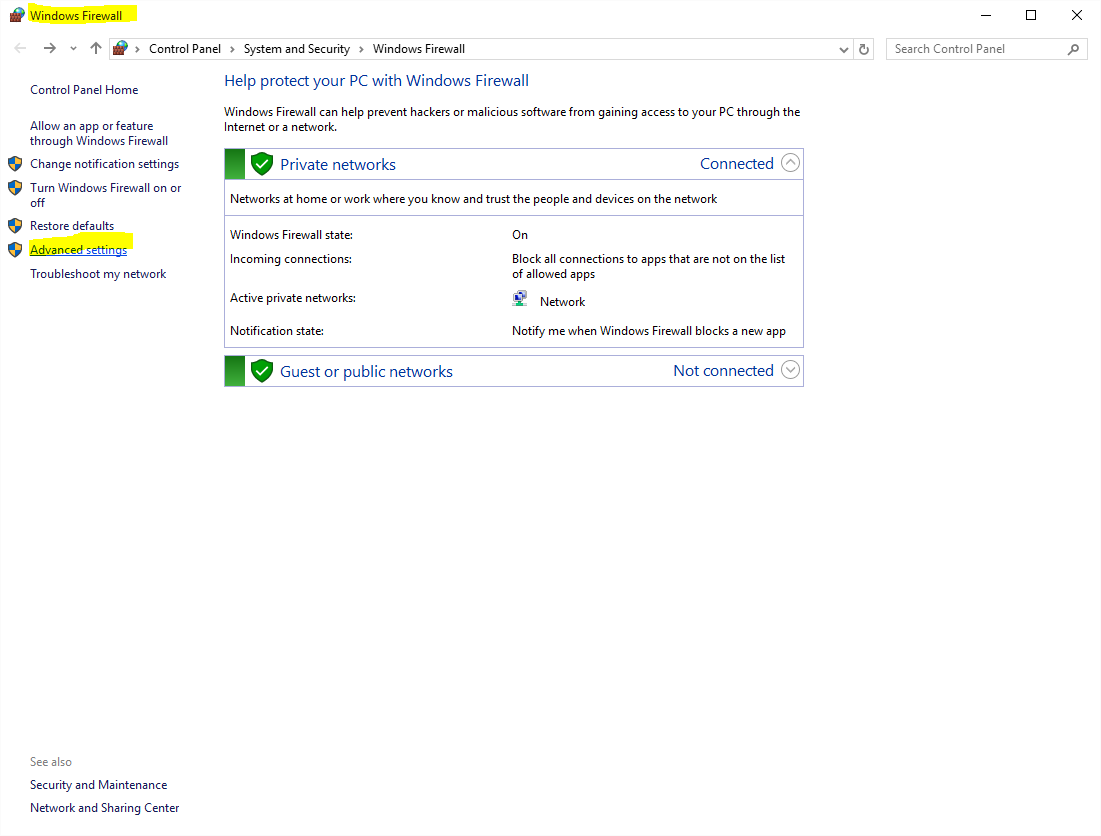Expand submenu arrow after System and Security
The height and width of the screenshot is (836, 1101).
[361, 49]
